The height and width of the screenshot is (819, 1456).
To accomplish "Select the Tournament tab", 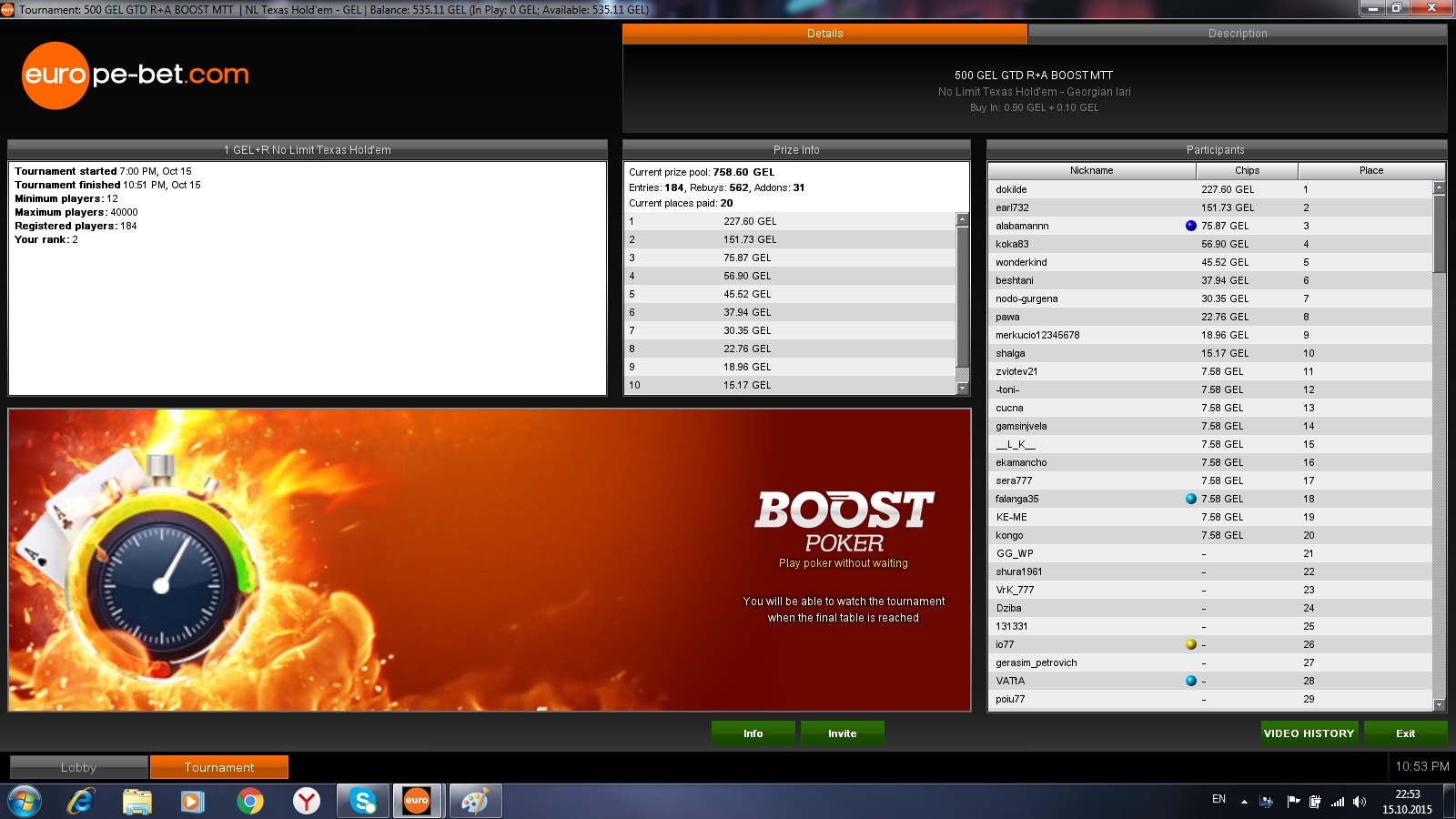I will pyautogui.click(x=219, y=767).
